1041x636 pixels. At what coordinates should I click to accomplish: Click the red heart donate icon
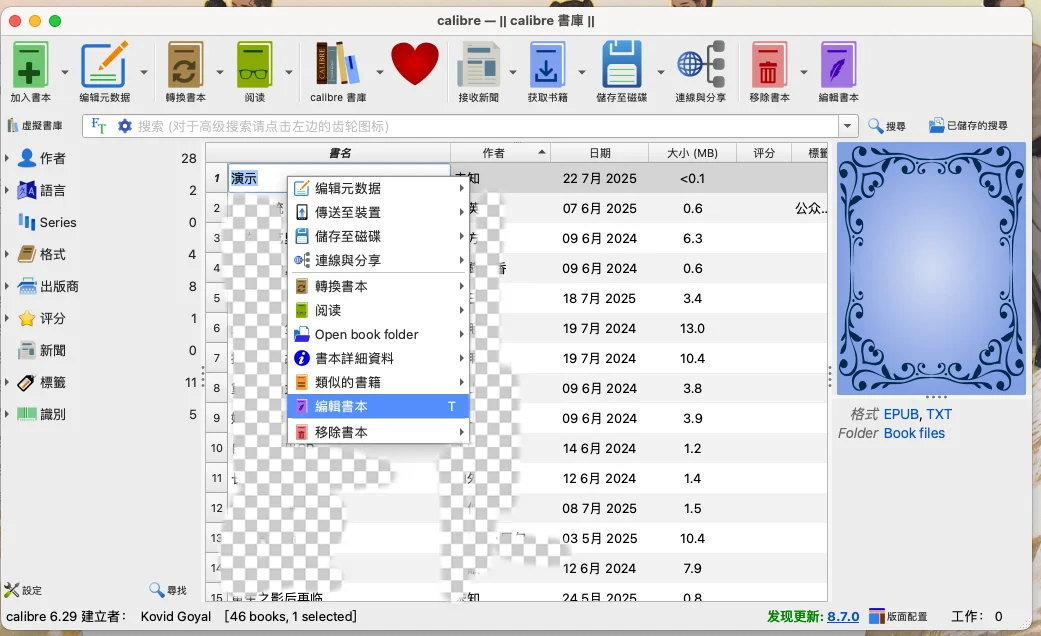pos(415,64)
